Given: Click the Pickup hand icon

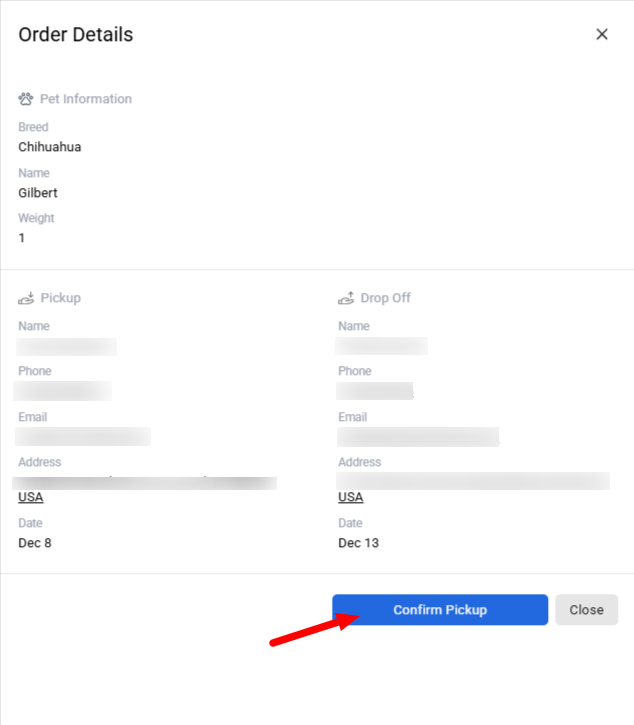Looking at the screenshot, I should click(x=26, y=298).
